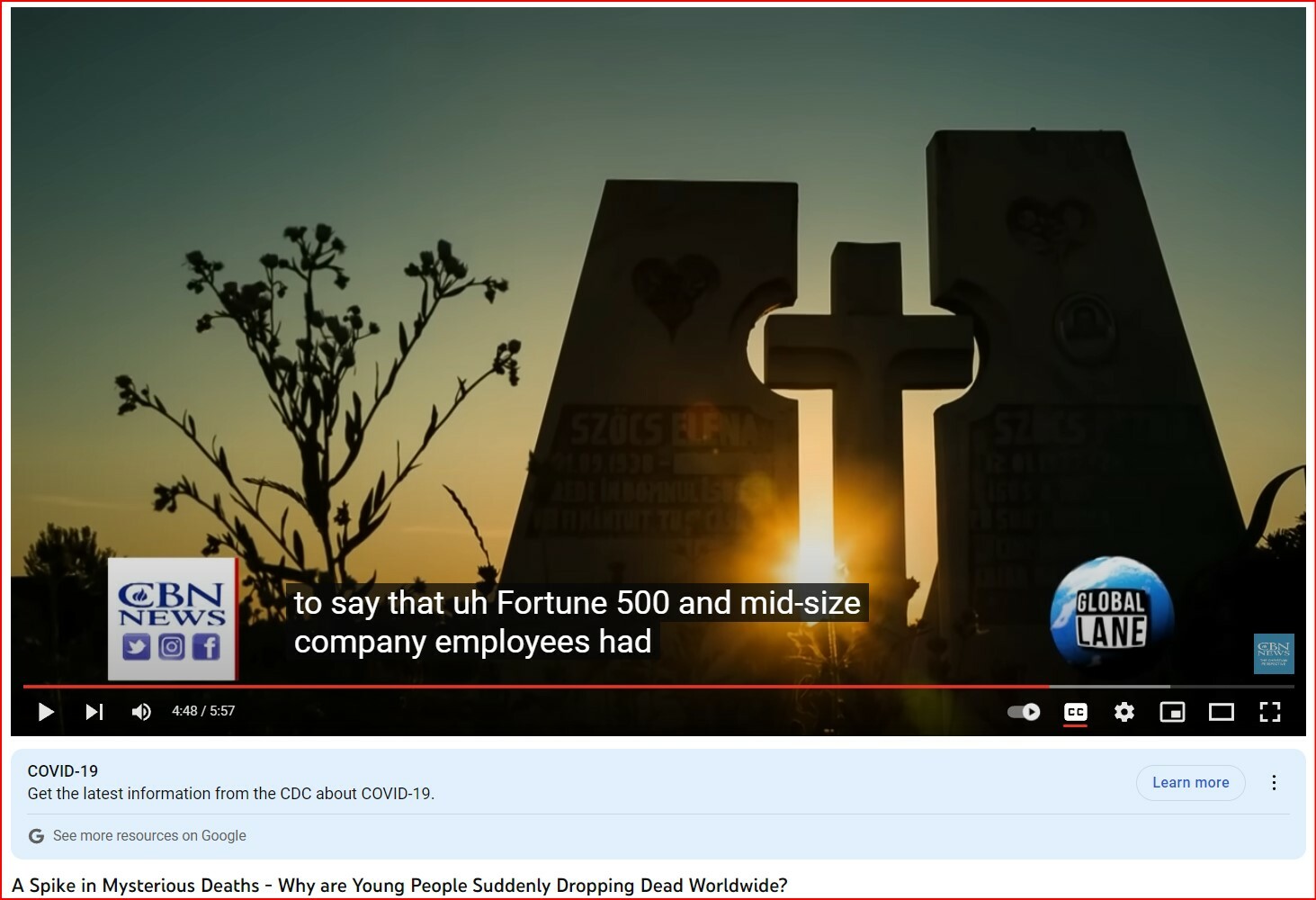Viewport: 1316px width, 900px height.
Task: Turn off closed captions with CC button
Action: 1075,712
